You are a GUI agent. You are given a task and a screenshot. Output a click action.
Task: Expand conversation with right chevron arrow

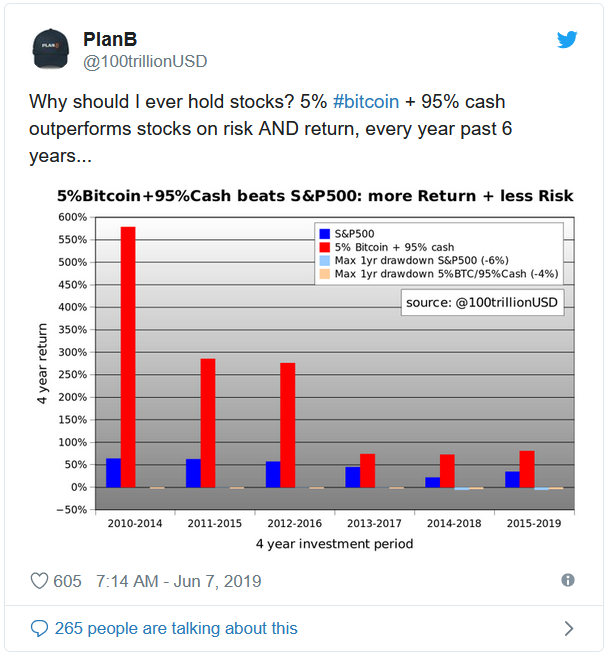click(569, 628)
